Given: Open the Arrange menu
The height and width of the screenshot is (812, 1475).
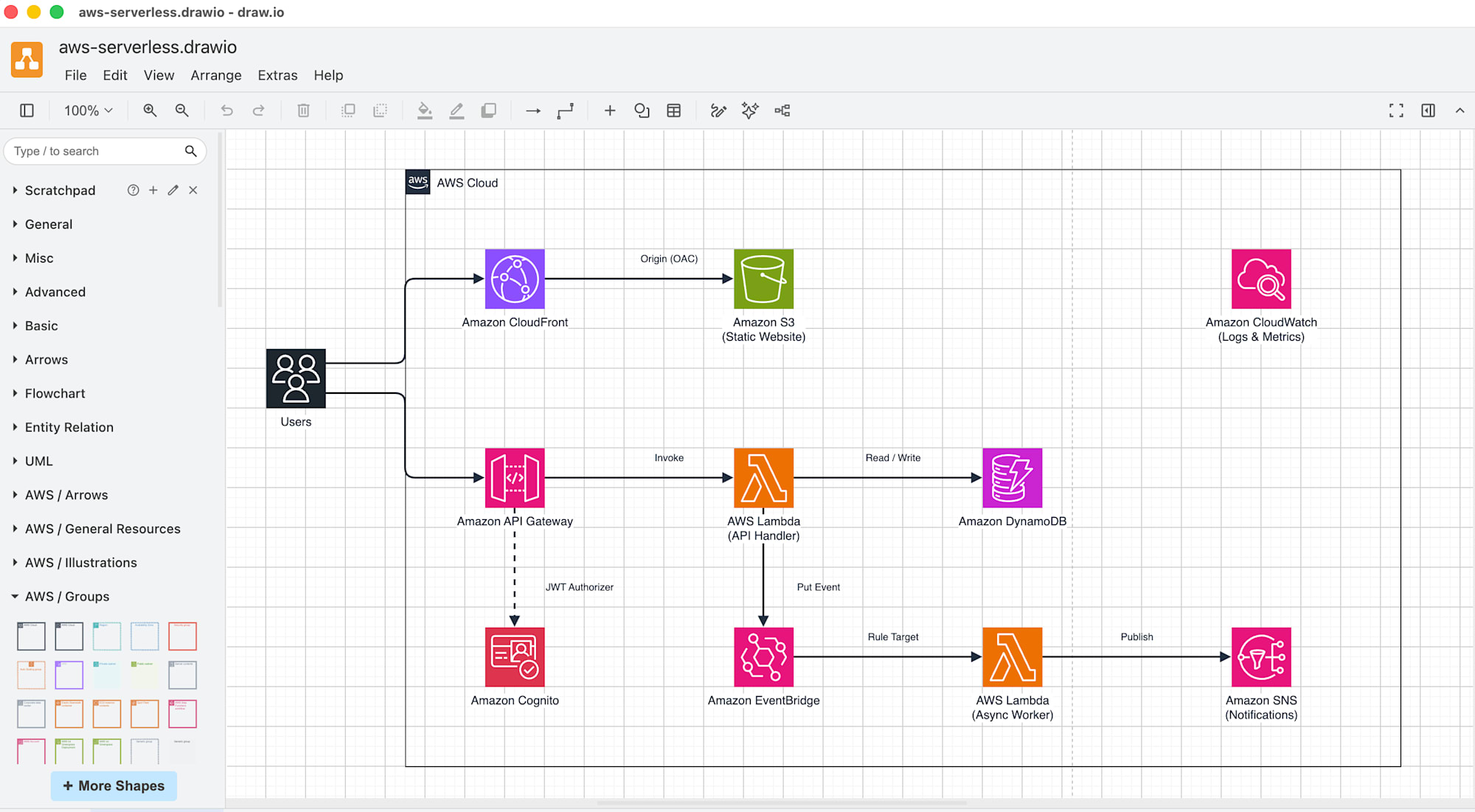Looking at the screenshot, I should click(x=216, y=75).
